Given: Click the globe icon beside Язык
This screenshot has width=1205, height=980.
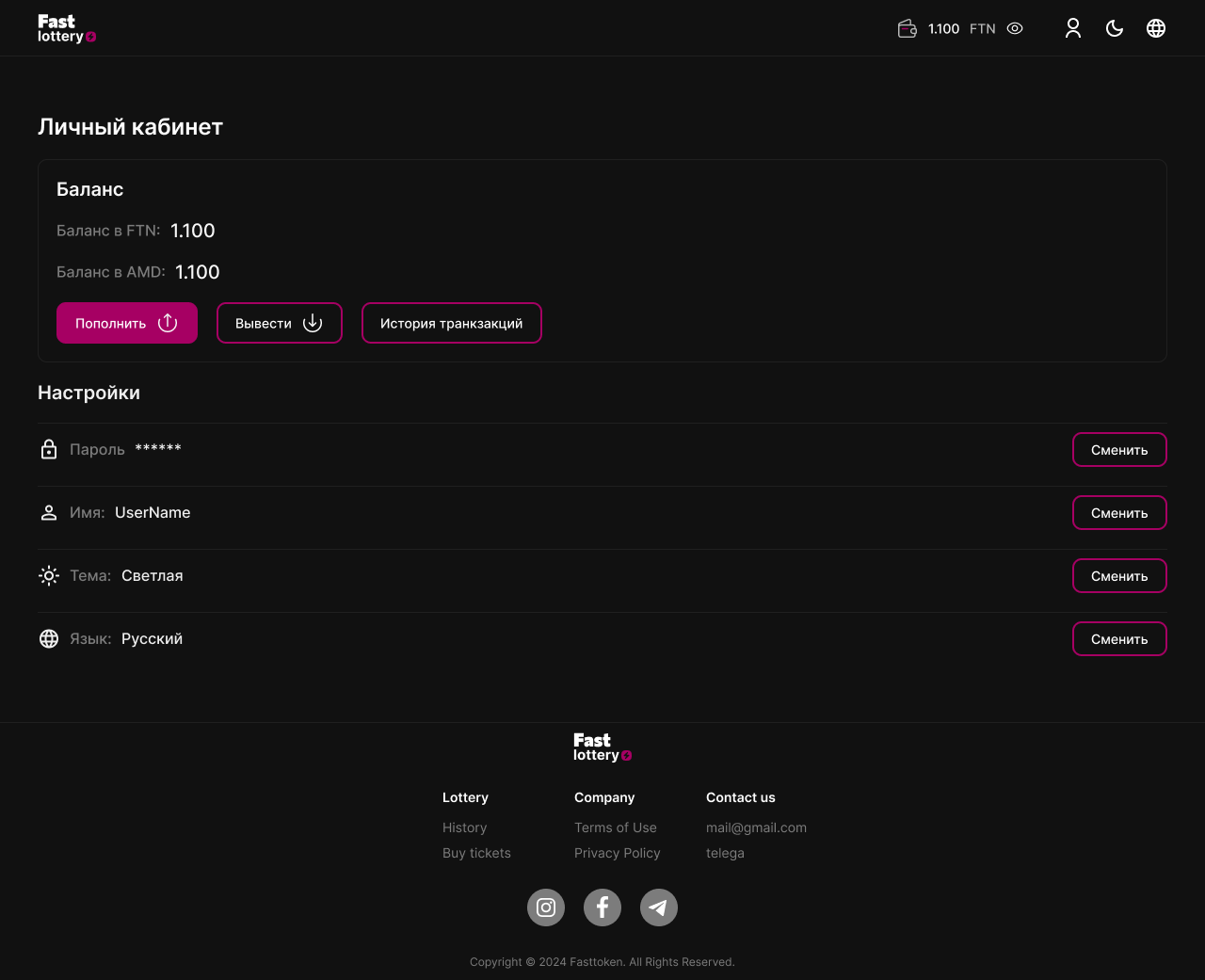Looking at the screenshot, I should [49, 638].
